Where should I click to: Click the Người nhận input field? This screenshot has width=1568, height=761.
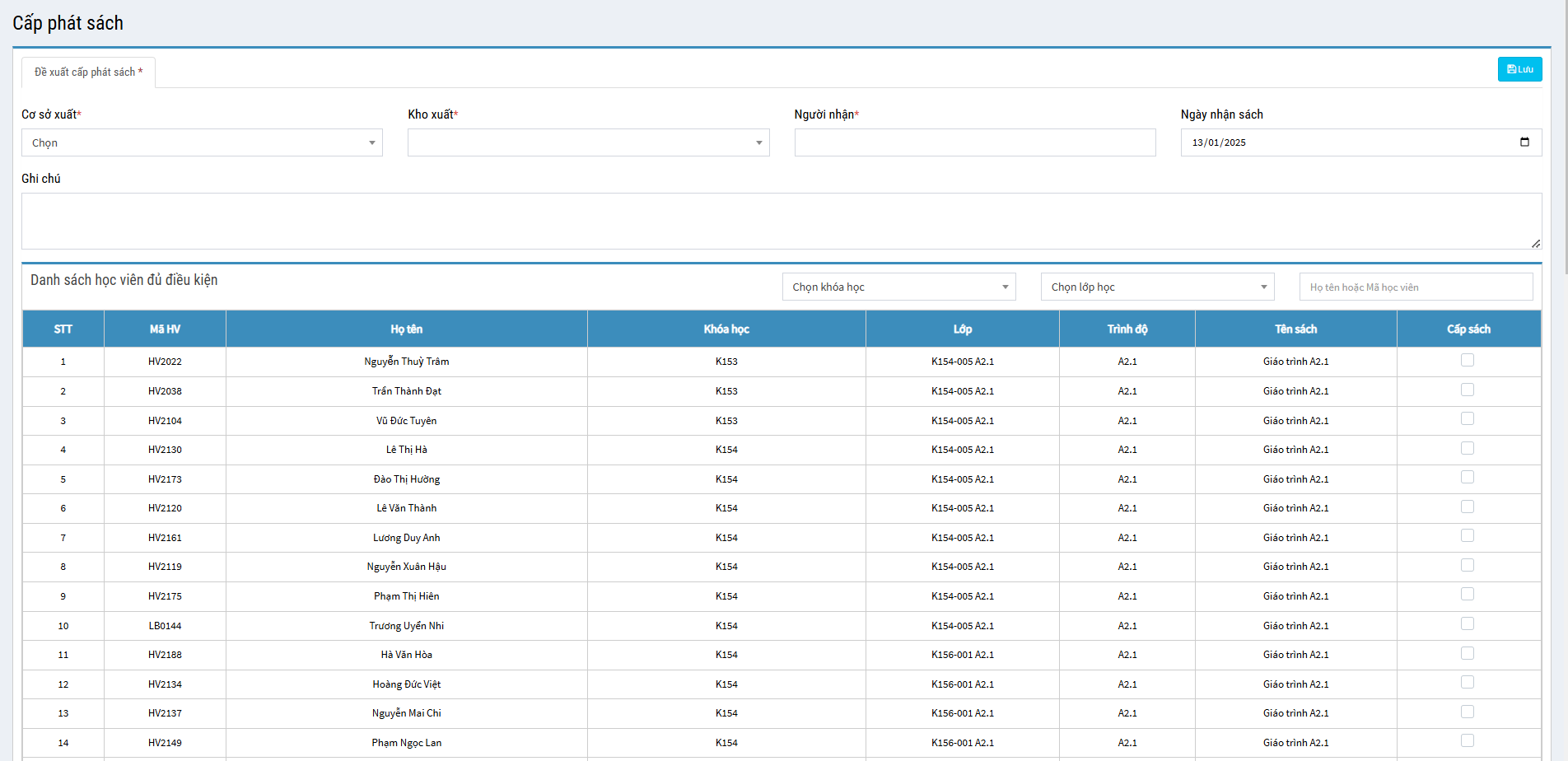pyautogui.click(x=974, y=142)
